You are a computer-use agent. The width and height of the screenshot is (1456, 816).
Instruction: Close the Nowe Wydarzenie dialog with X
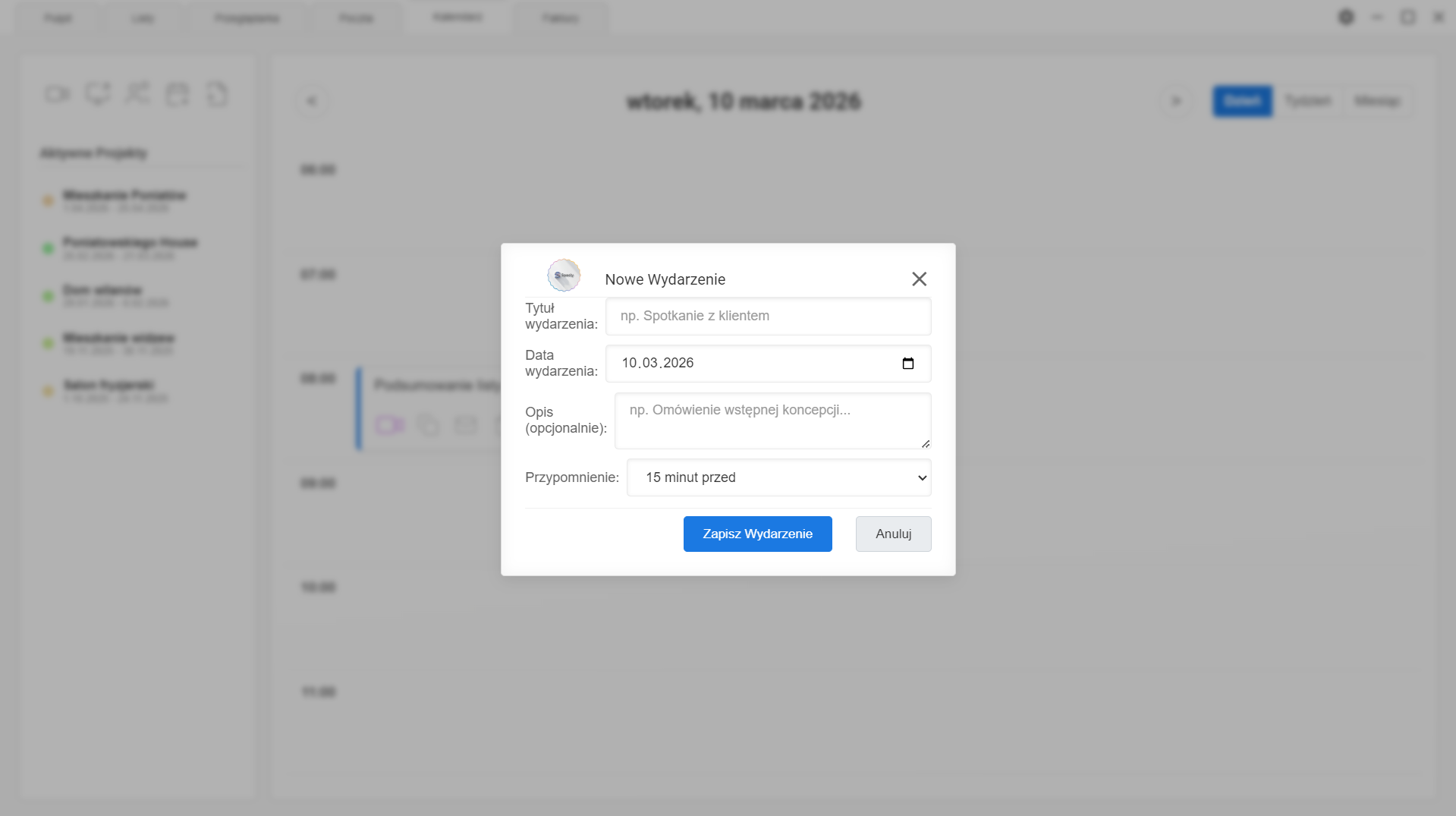[919, 279]
